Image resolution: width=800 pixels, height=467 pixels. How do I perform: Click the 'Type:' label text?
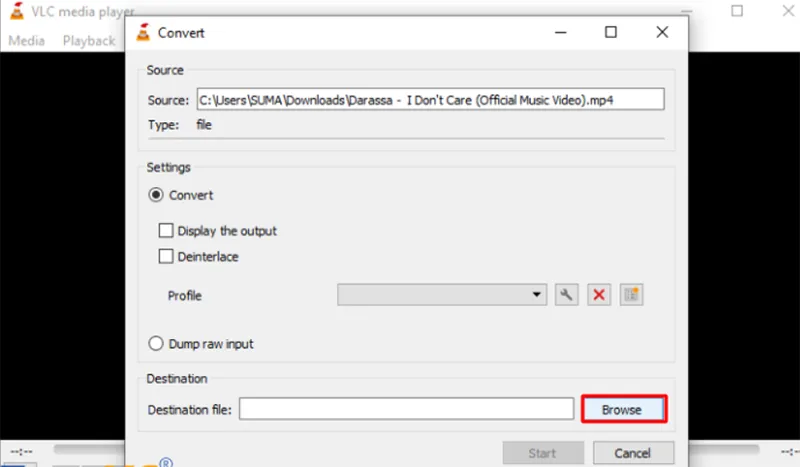click(163, 125)
